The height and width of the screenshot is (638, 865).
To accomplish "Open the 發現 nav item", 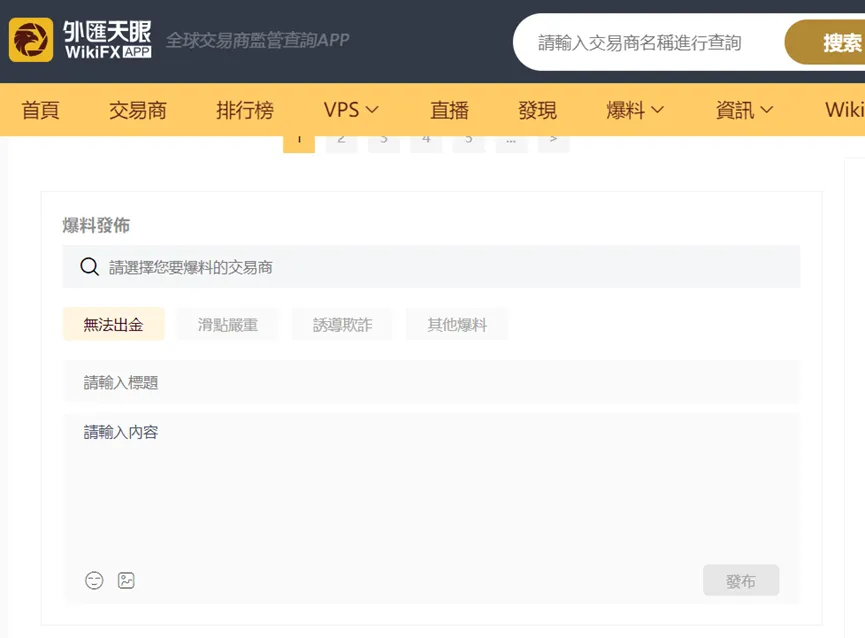I will point(537,110).
